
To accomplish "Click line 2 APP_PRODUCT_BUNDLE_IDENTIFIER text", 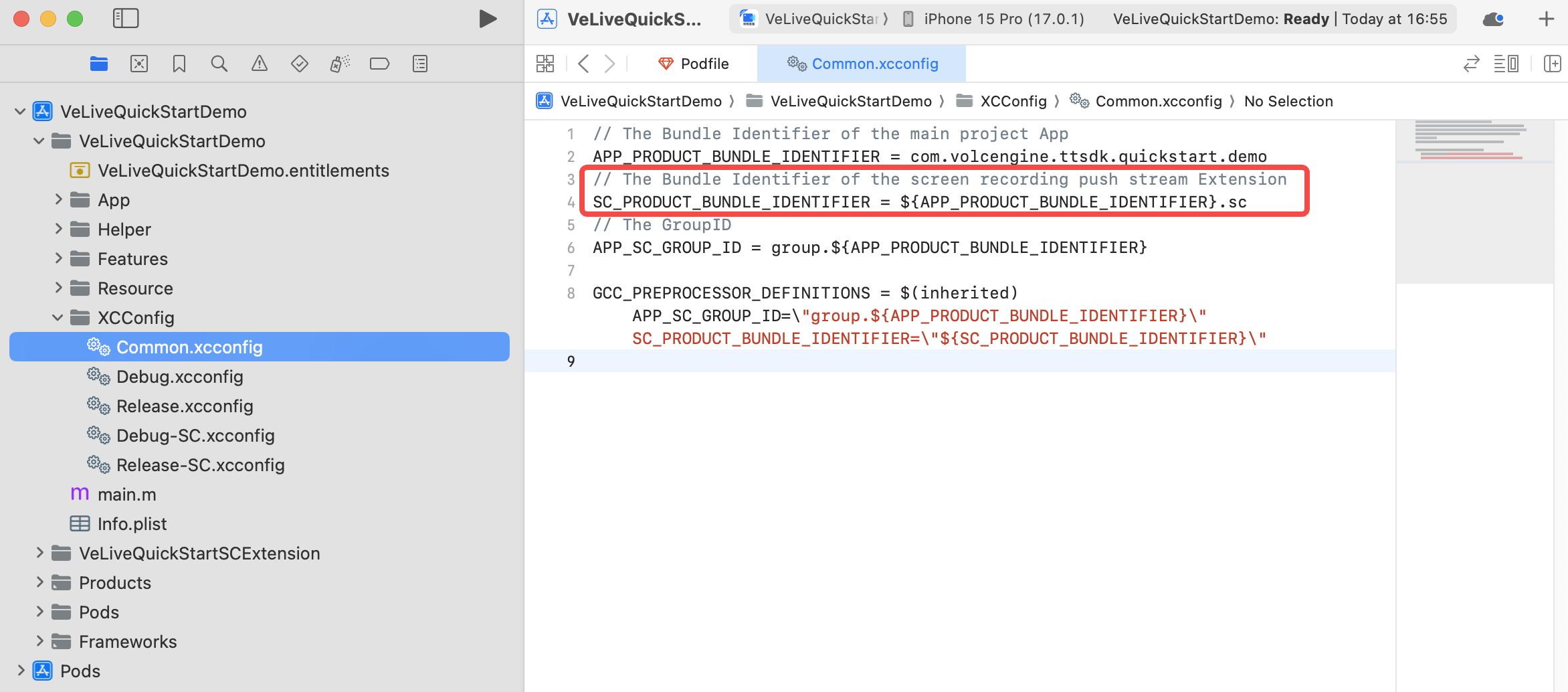I will click(736, 157).
